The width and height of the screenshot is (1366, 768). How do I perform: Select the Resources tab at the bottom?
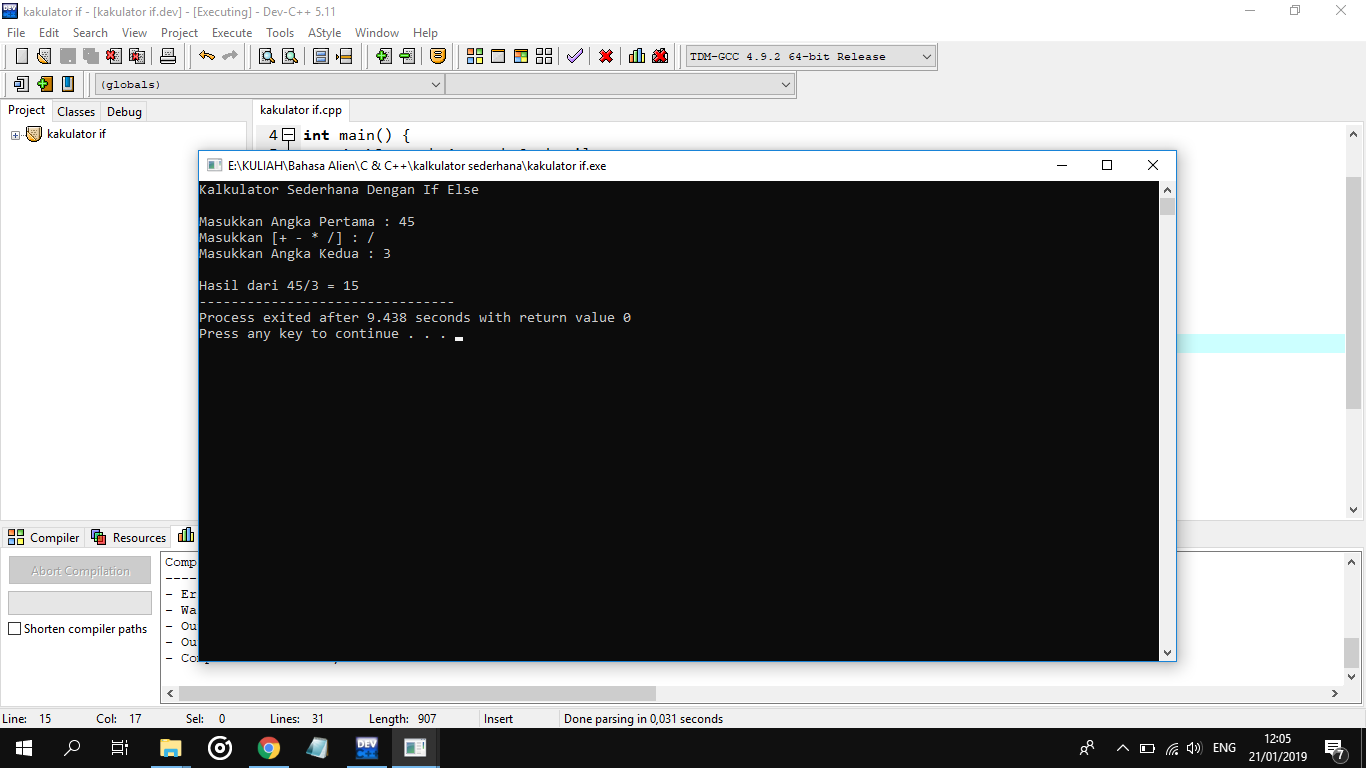(x=128, y=537)
